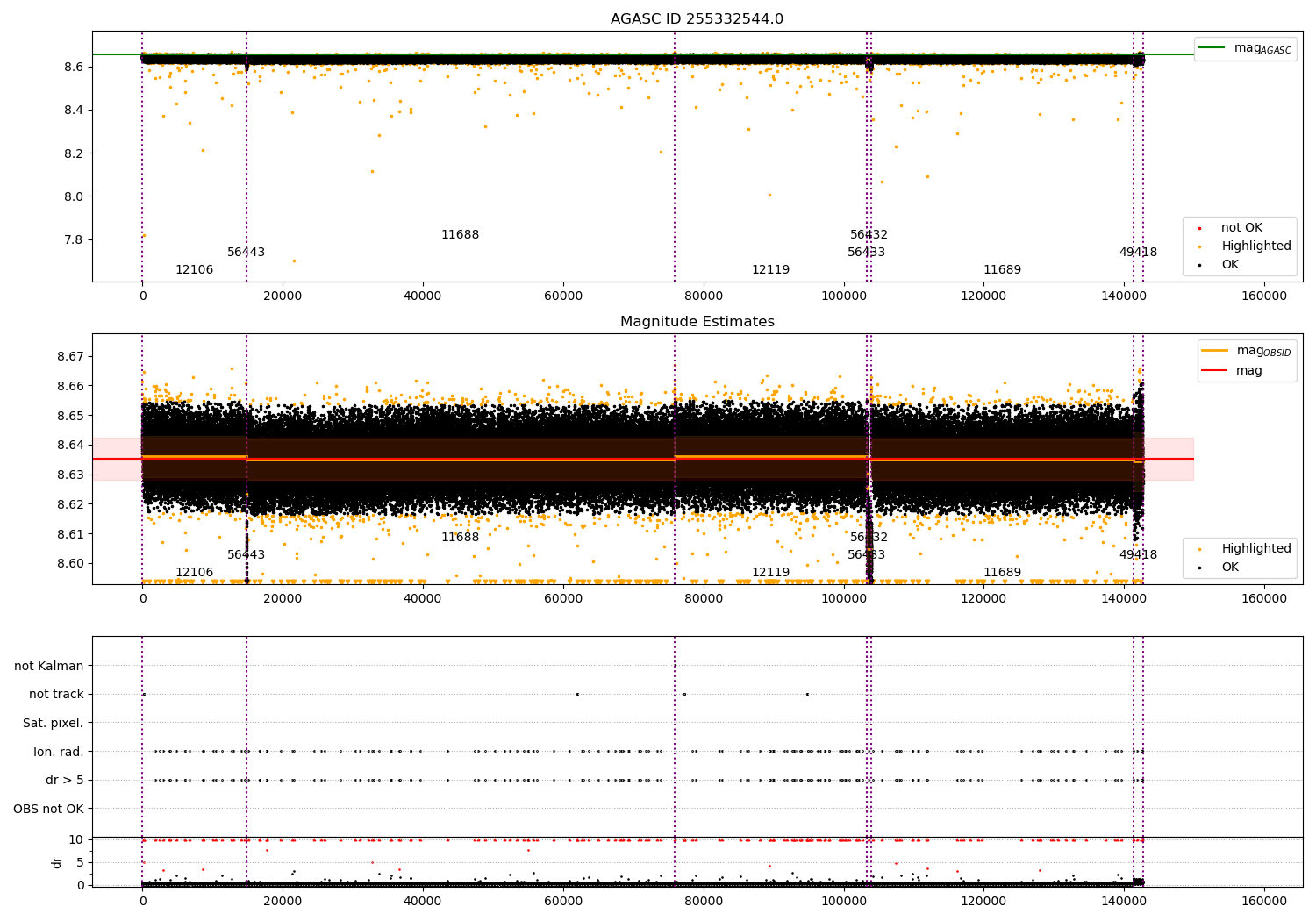Click 'Highlighted' in the top plot legend

[1256, 246]
